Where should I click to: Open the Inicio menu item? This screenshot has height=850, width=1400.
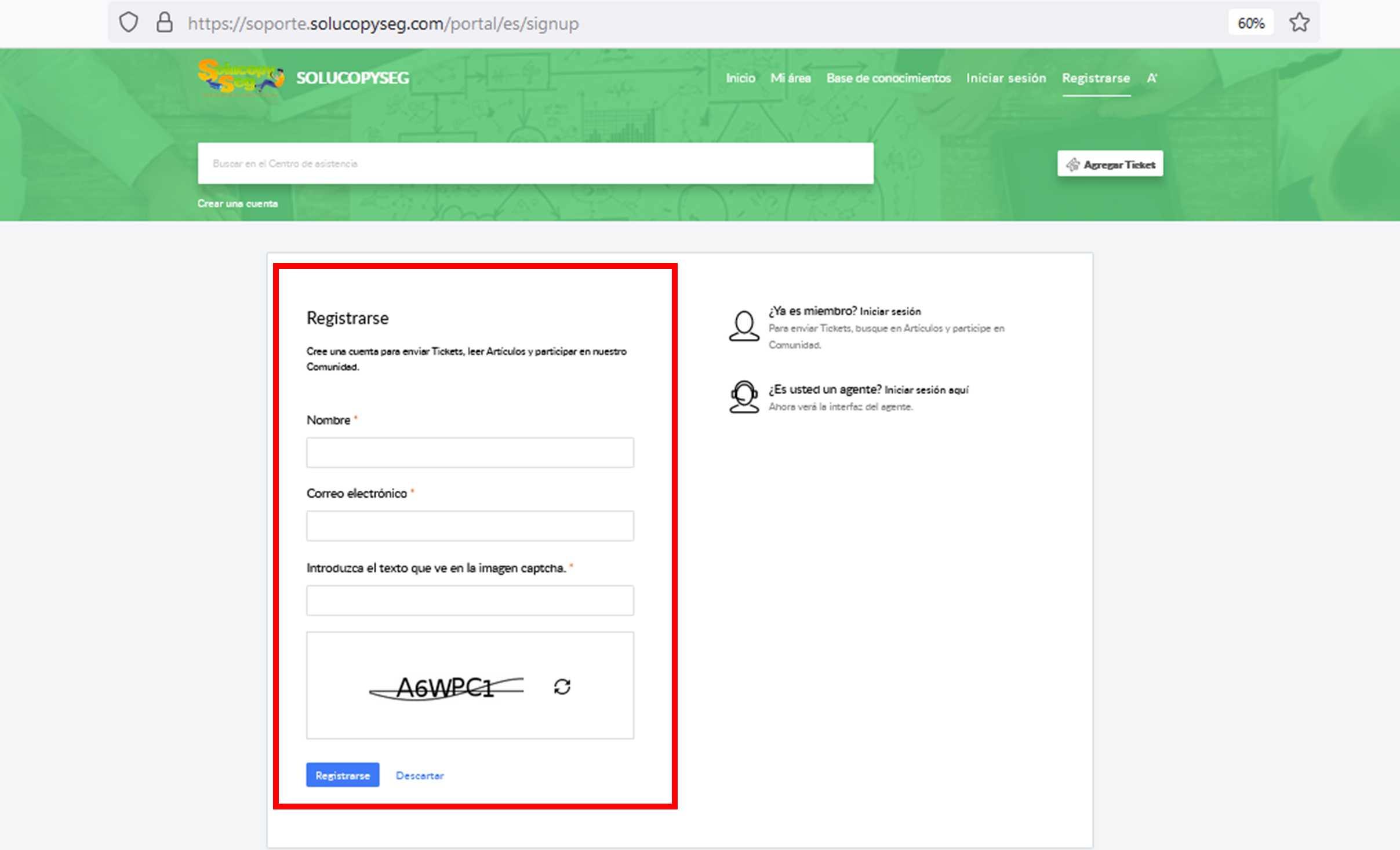click(740, 78)
